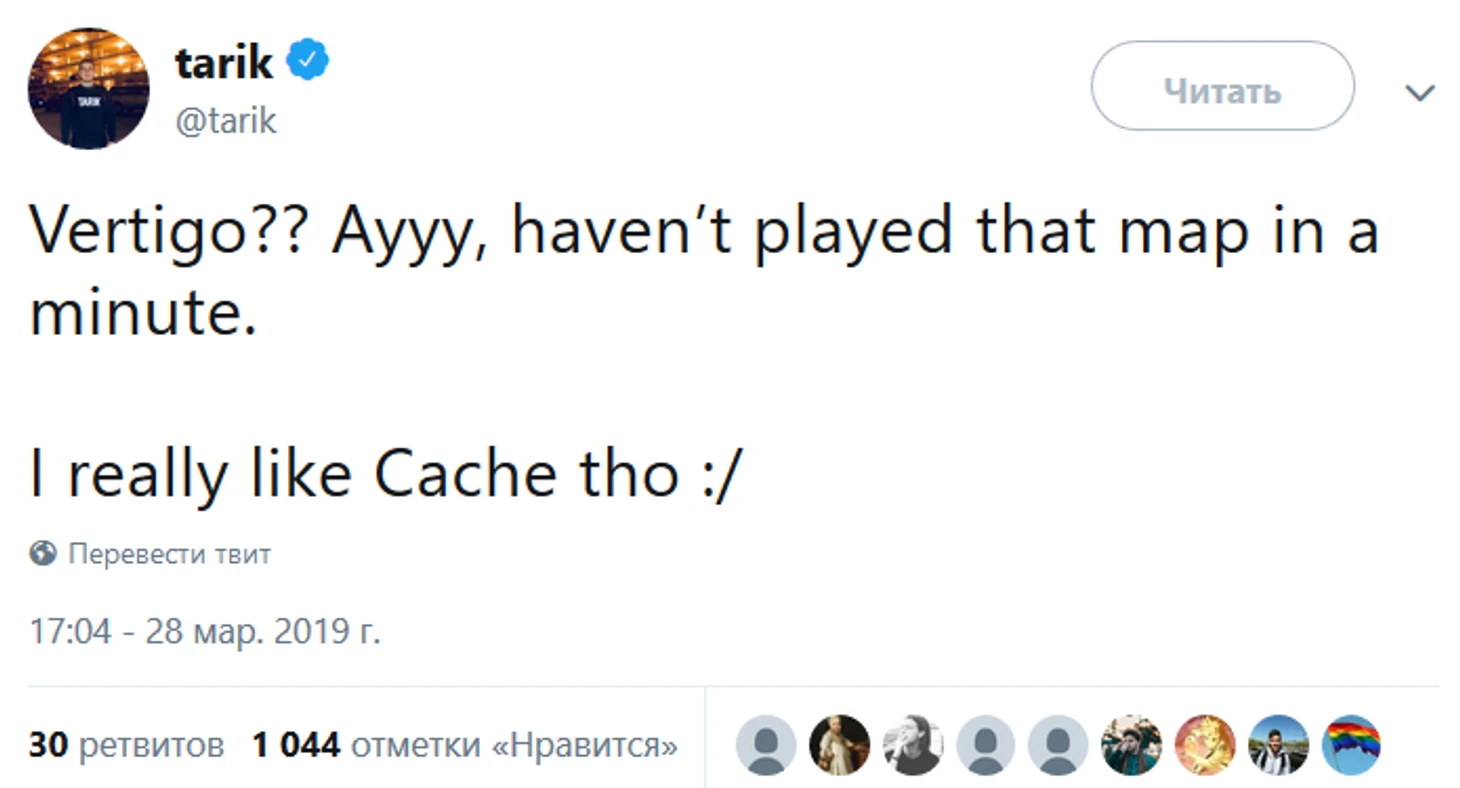Click the bold display name tarik
Screen dimensions: 1460x788
[x=223, y=63]
